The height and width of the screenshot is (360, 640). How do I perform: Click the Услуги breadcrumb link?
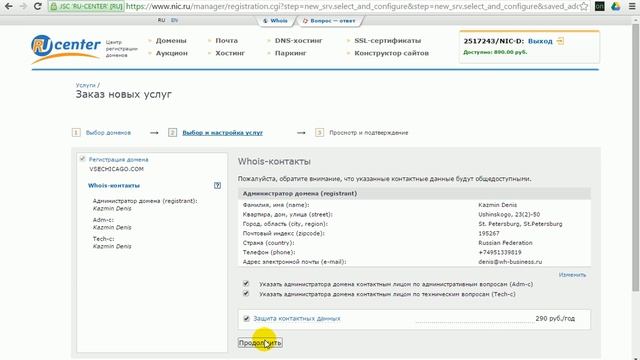point(85,85)
